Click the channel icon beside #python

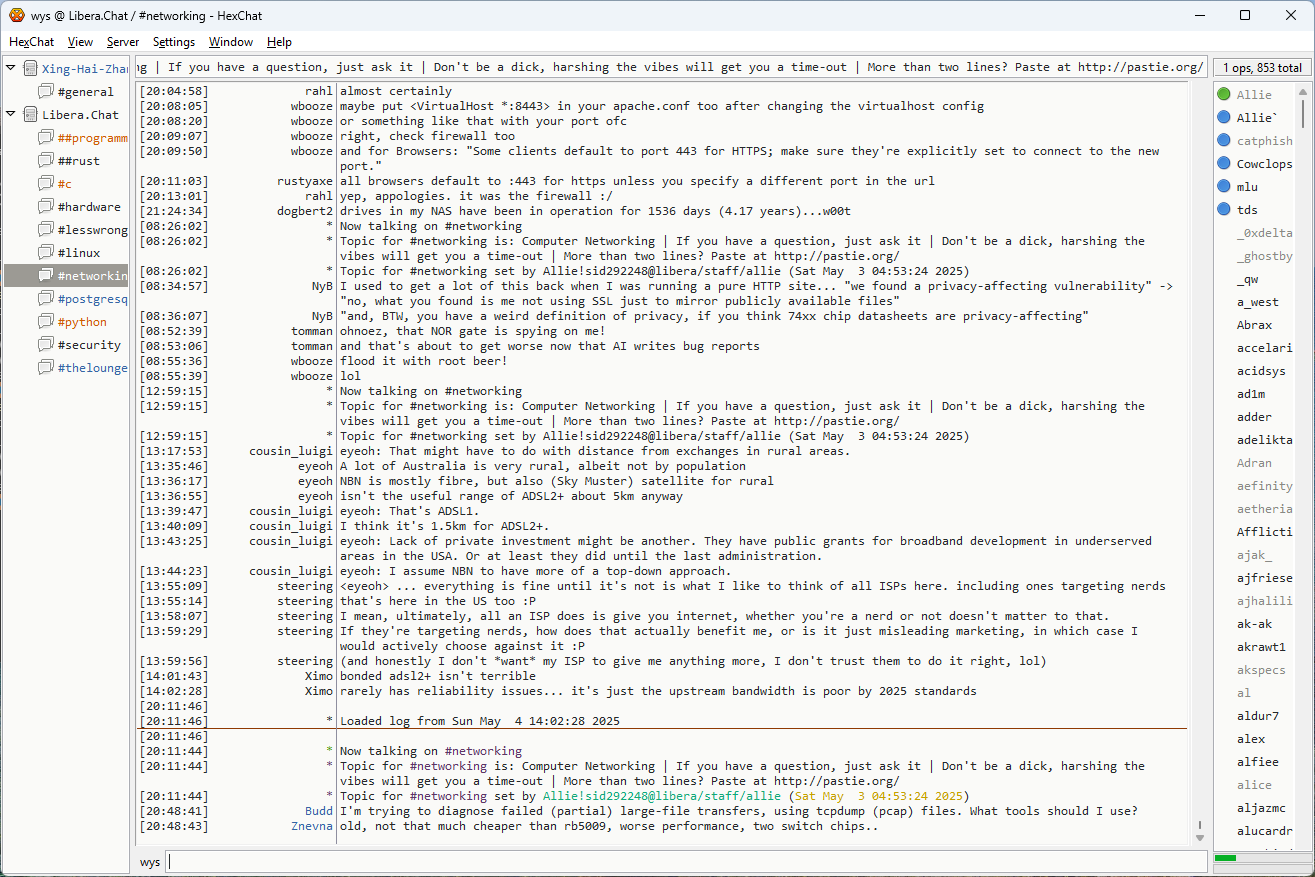click(x=46, y=322)
